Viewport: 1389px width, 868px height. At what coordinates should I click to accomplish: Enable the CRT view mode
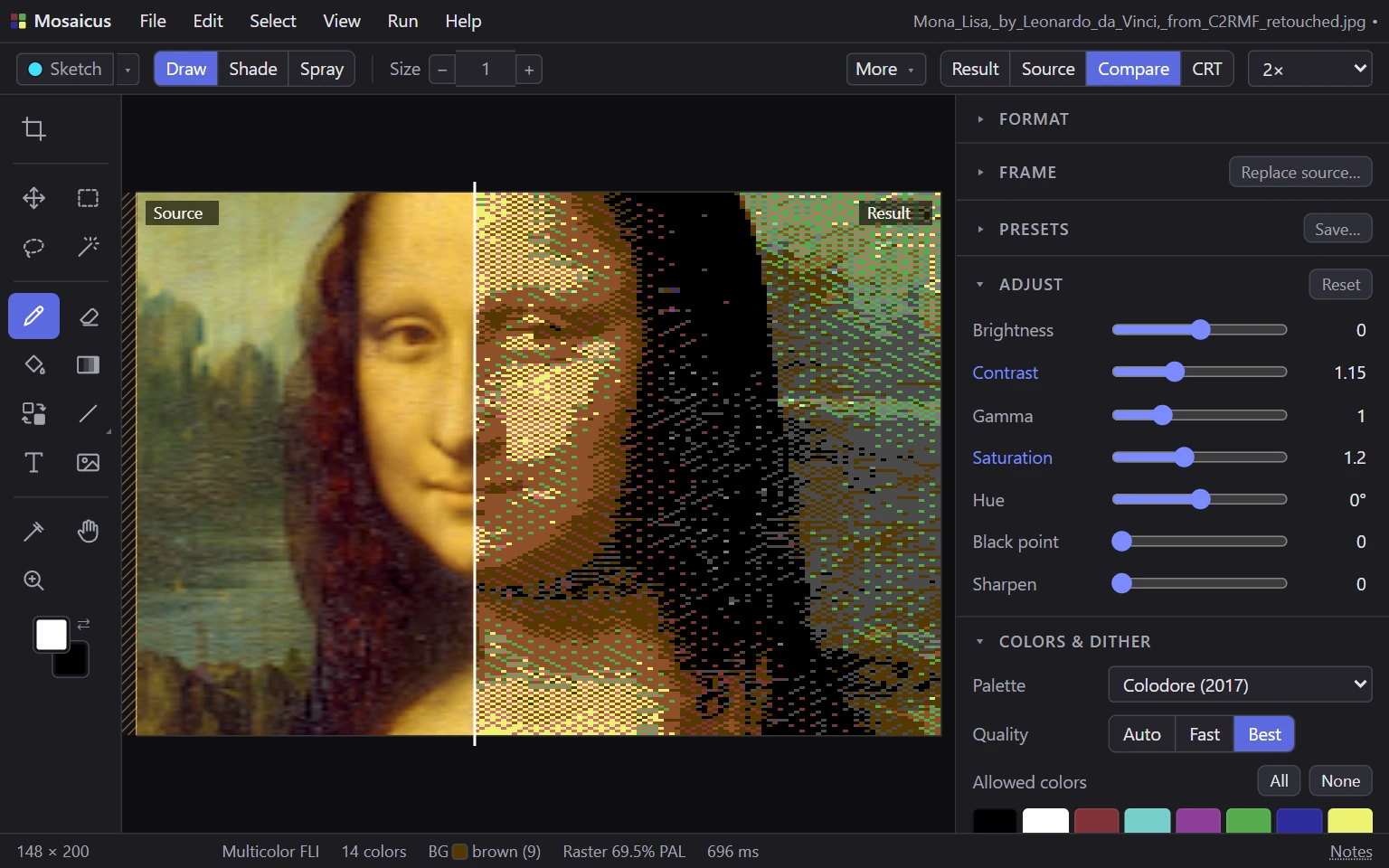[1206, 70]
